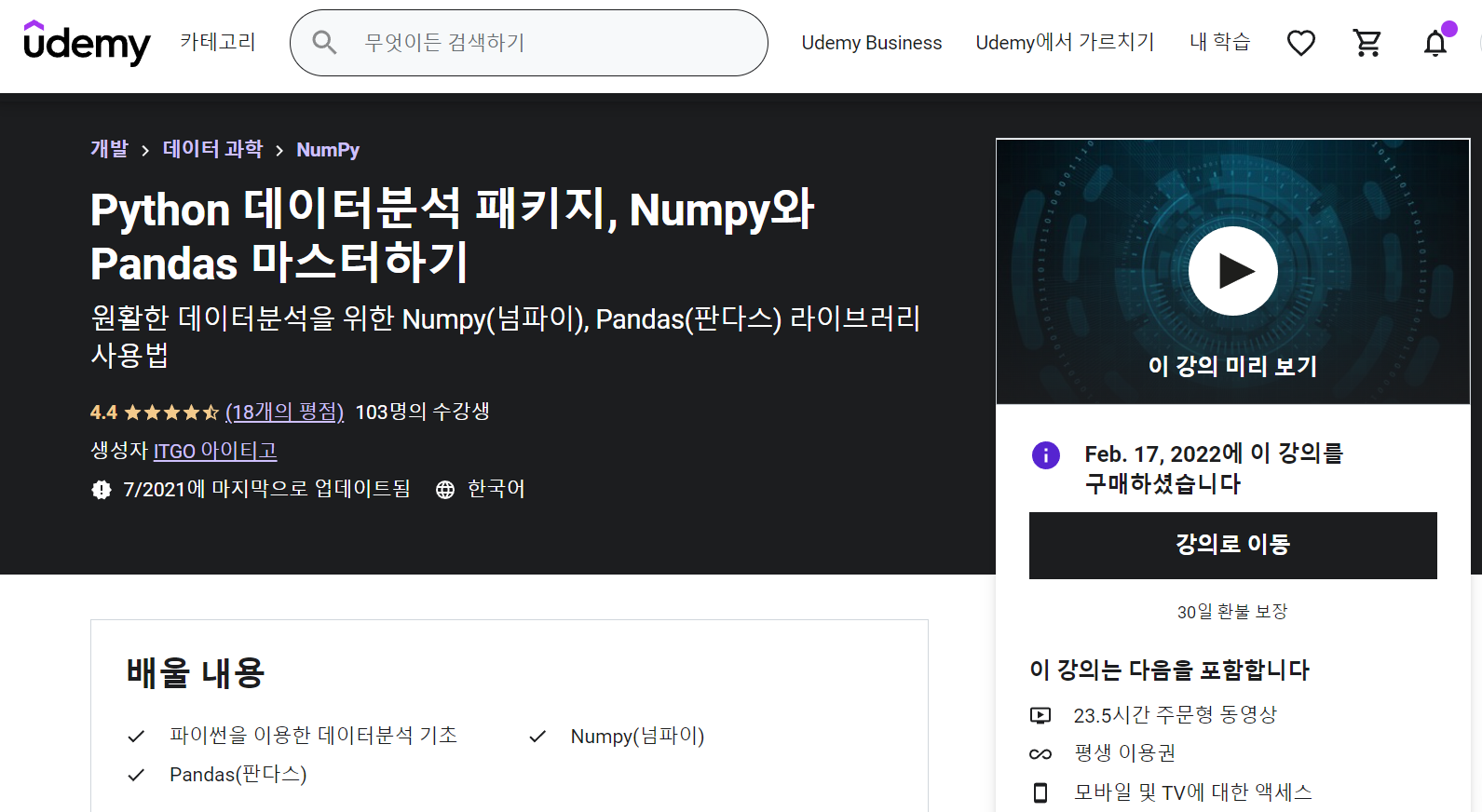Image resolution: width=1482 pixels, height=812 pixels.
Task: Play the course preview video
Action: coord(1232,271)
